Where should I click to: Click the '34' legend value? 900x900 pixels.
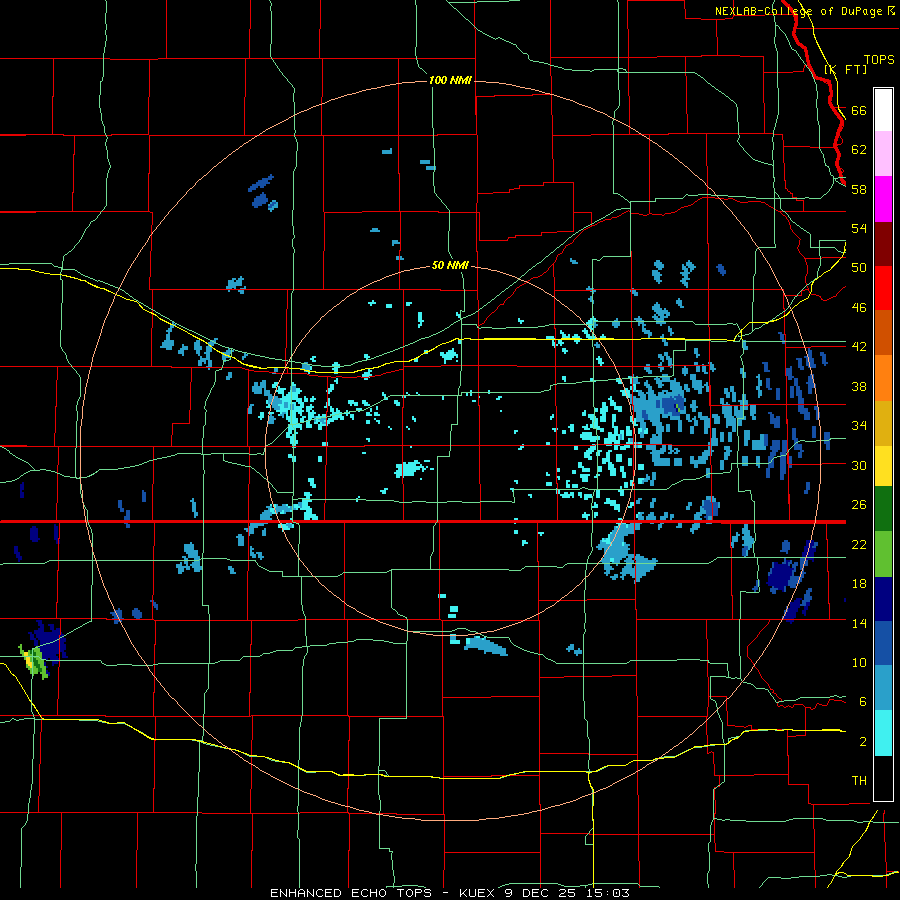[x=859, y=426]
